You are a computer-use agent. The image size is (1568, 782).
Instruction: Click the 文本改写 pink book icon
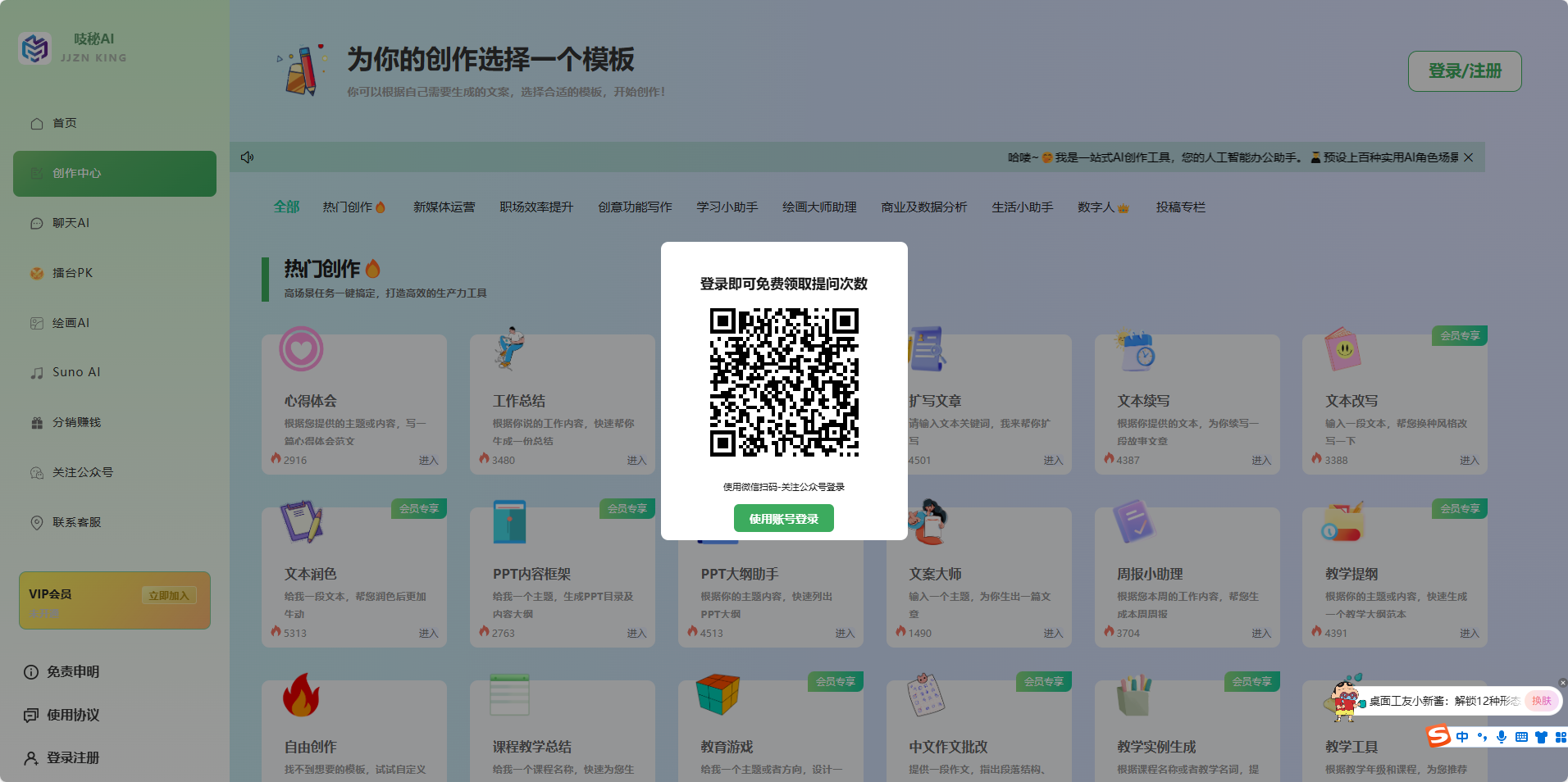(1342, 349)
